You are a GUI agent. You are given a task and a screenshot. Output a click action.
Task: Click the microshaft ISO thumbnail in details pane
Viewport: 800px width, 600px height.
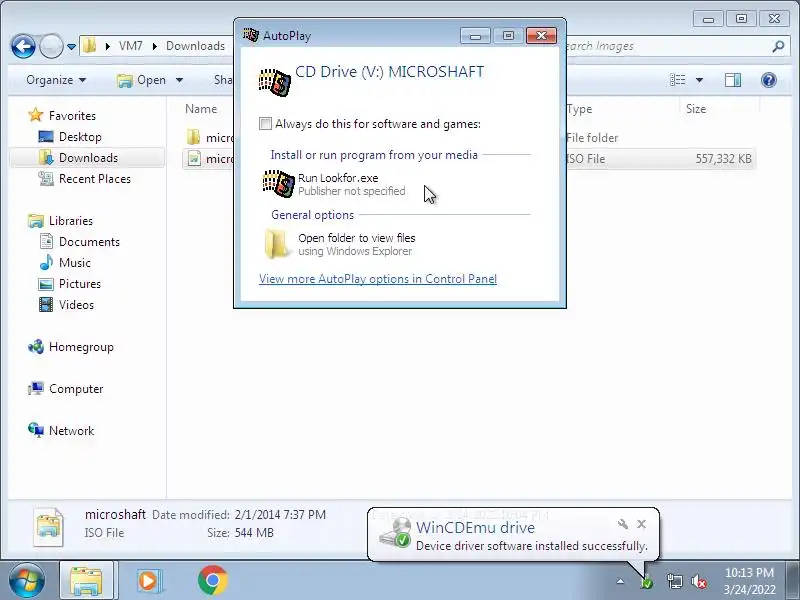pyautogui.click(x=49, y=527)
